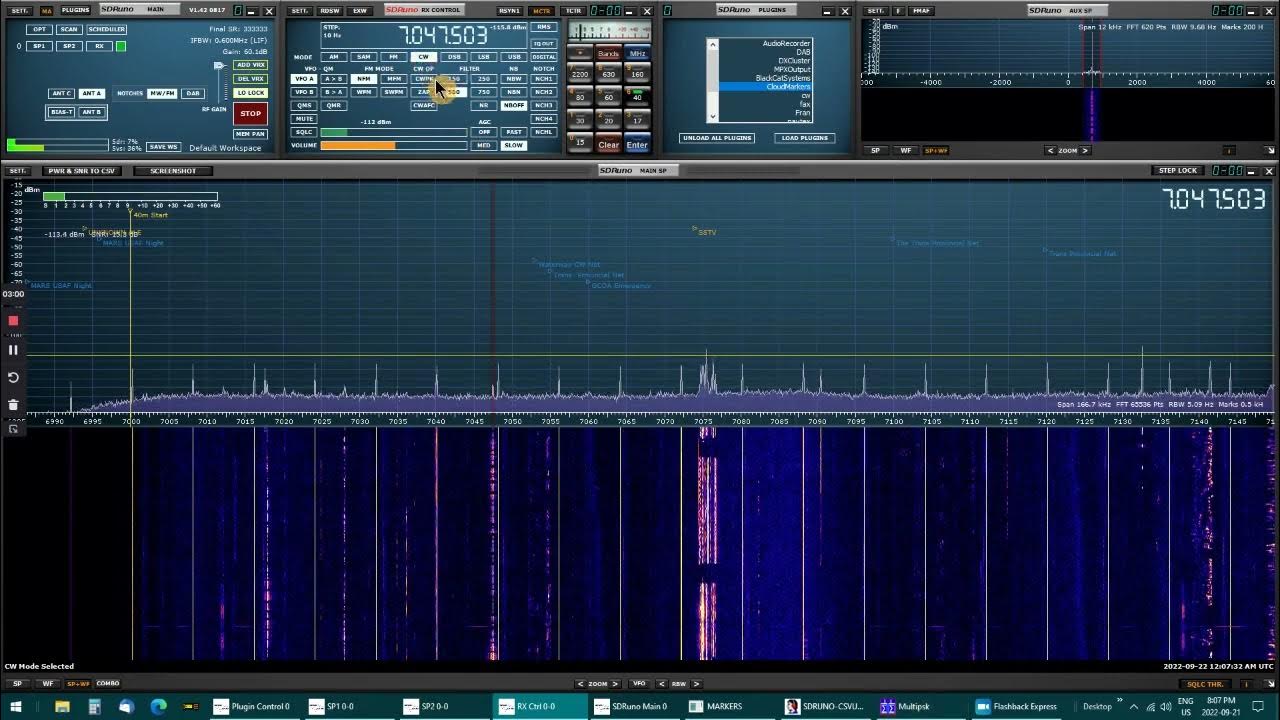Decrease Main SP zoom with left arrow
The image size is (1280, 720).
coord(580,684)
